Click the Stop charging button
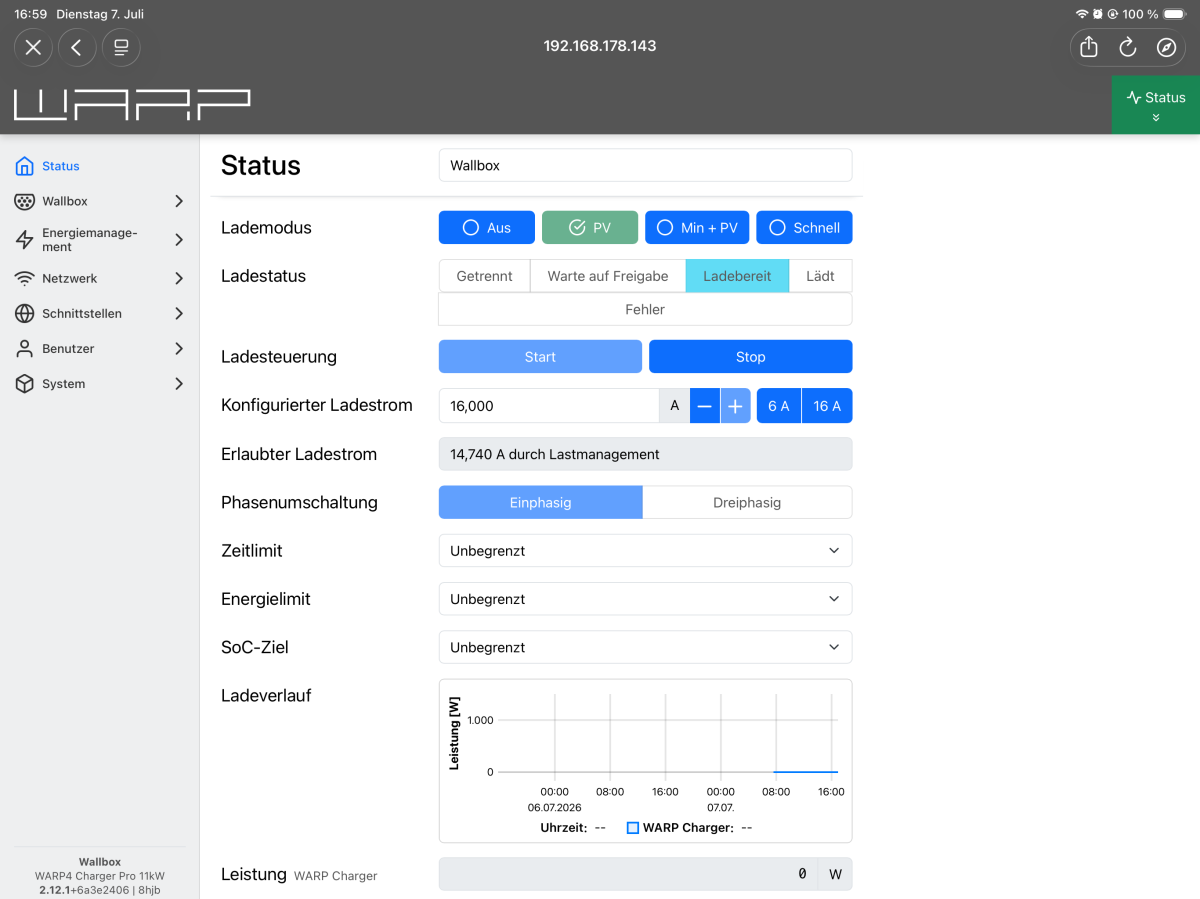 750,356
